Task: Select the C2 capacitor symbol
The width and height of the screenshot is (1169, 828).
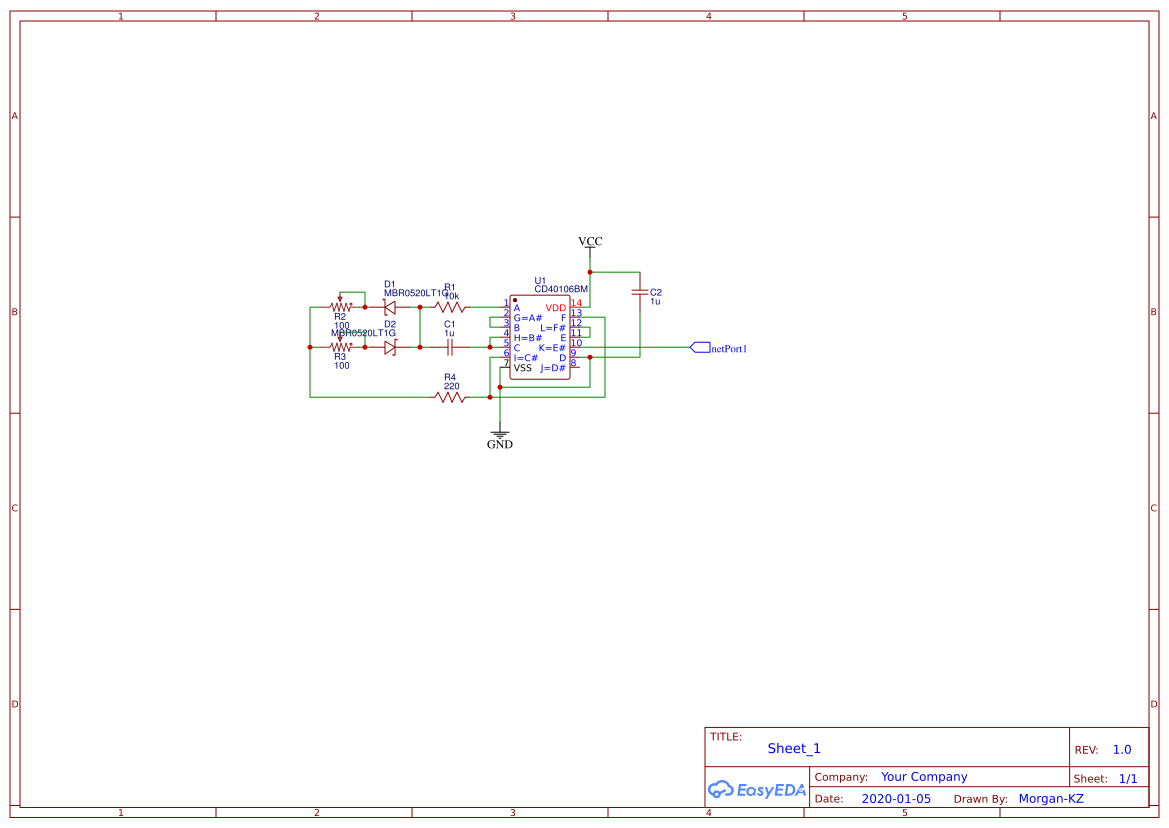Action: point(639,293)
